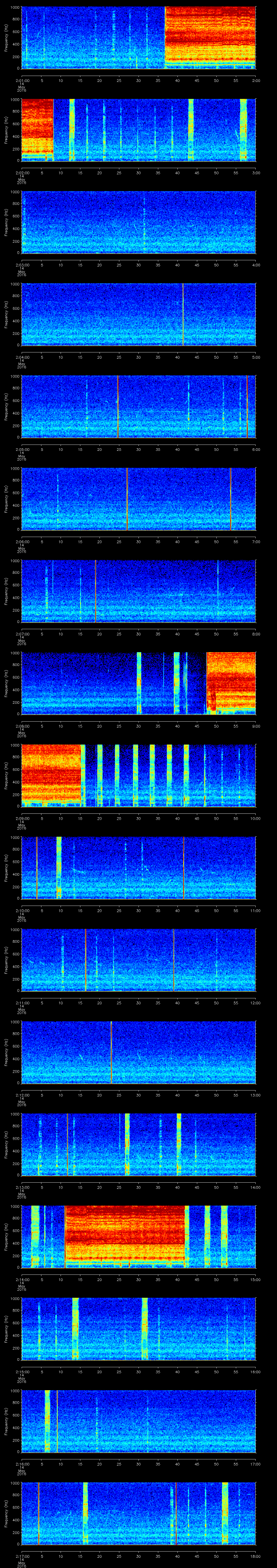
Task: Open the spectrogram panel starting at 2:15:00
Action: click(x=138, y=1329)
